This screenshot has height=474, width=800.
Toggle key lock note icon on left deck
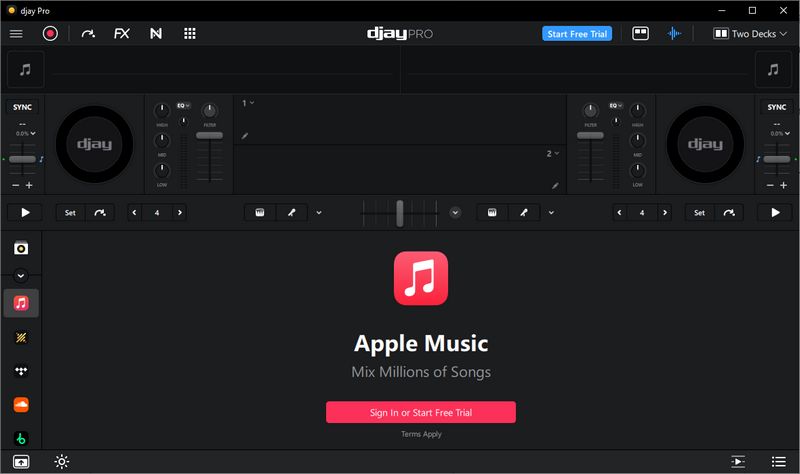click(x=41, y=159)
